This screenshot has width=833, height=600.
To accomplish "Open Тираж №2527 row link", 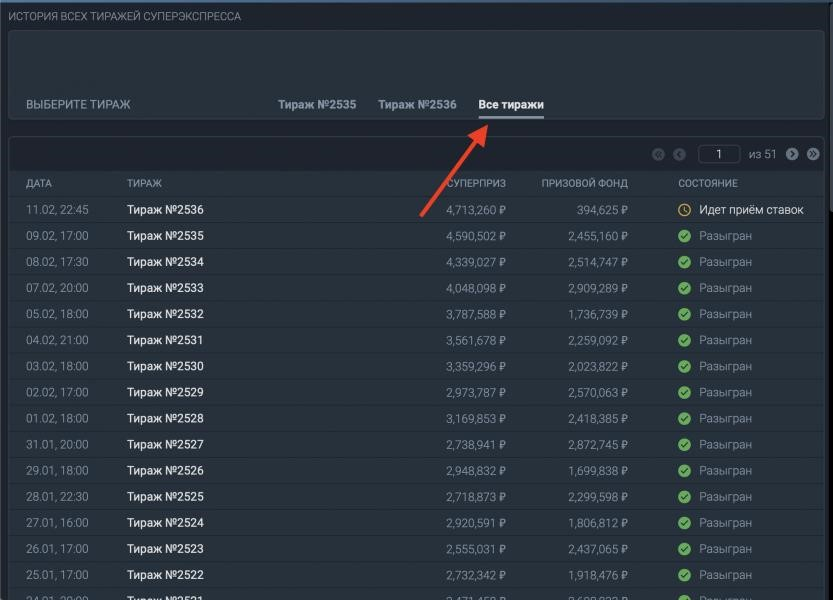I will (165, 444).
